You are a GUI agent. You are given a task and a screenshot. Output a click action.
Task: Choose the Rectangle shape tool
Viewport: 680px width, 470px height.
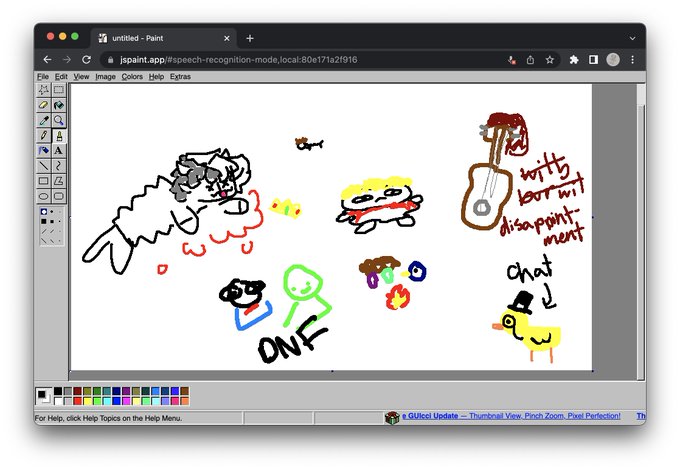[43, 181]
